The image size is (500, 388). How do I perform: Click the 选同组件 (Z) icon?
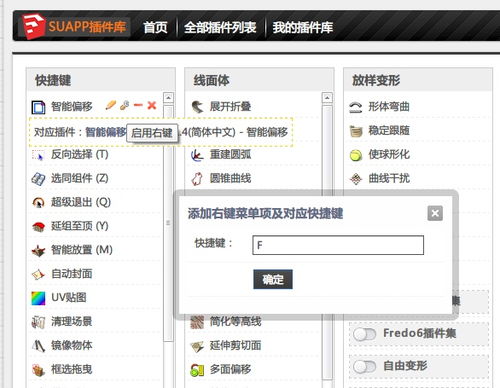38,179
